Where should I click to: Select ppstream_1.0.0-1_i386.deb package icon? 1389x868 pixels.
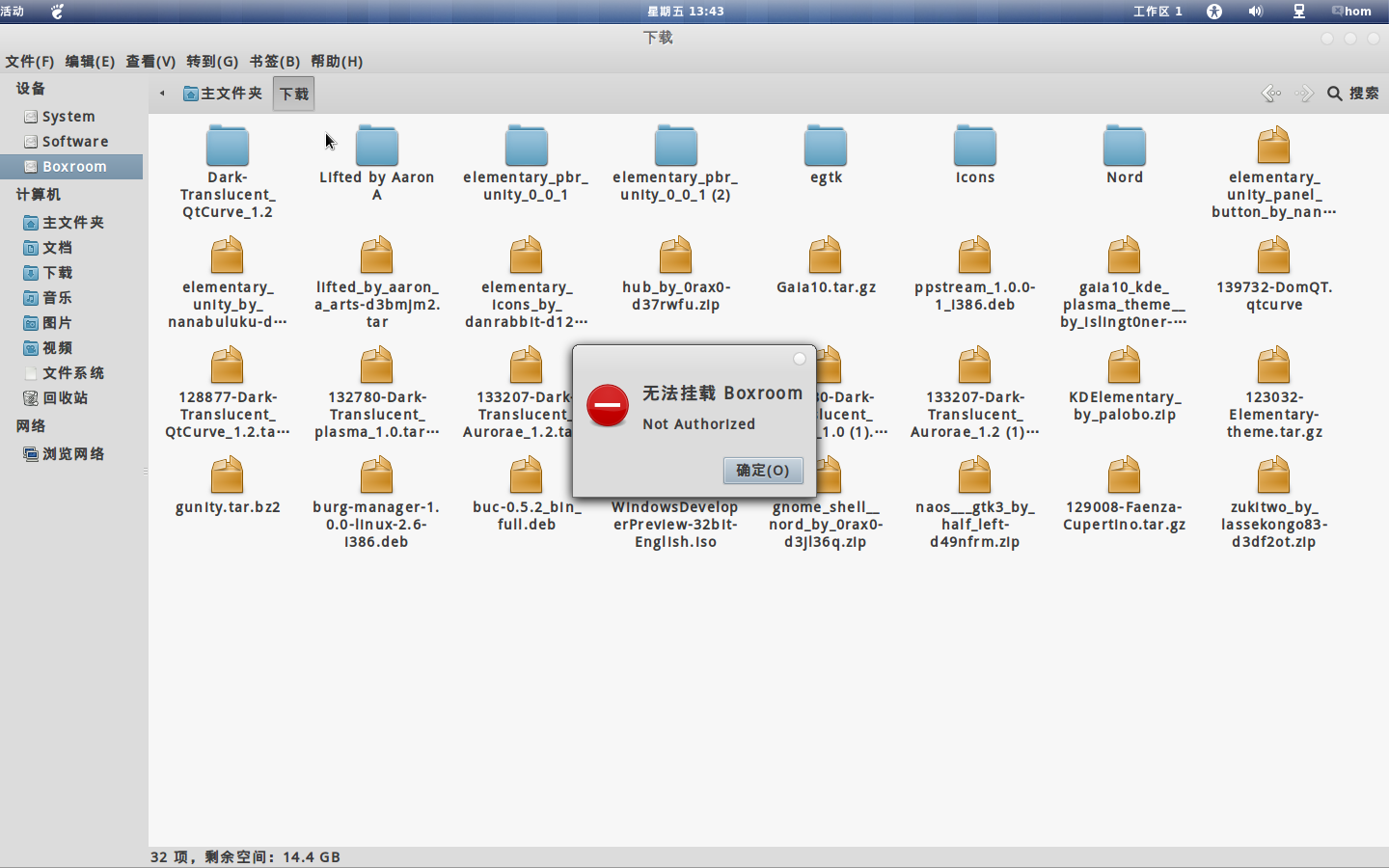(974, 258)
